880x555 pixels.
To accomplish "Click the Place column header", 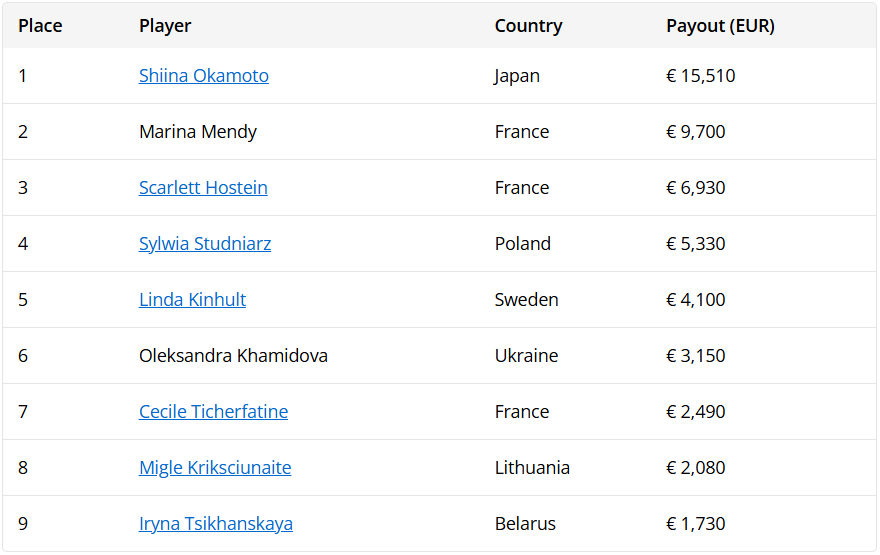I will [x=40, y=26].
